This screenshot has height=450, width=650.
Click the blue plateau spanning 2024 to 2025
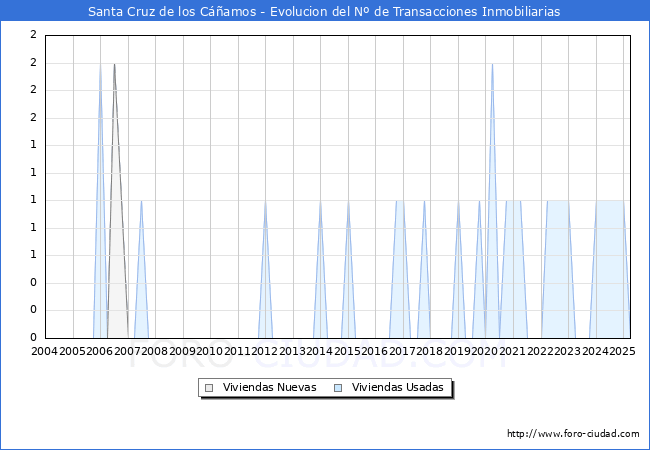[x=610, y=269]
